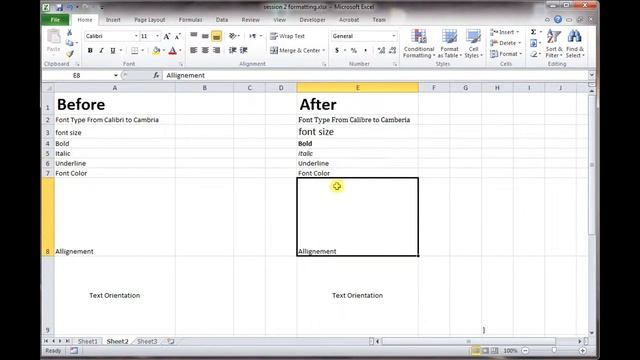Open Find & Select menu
640x360 pixels.
coord(575,44)
